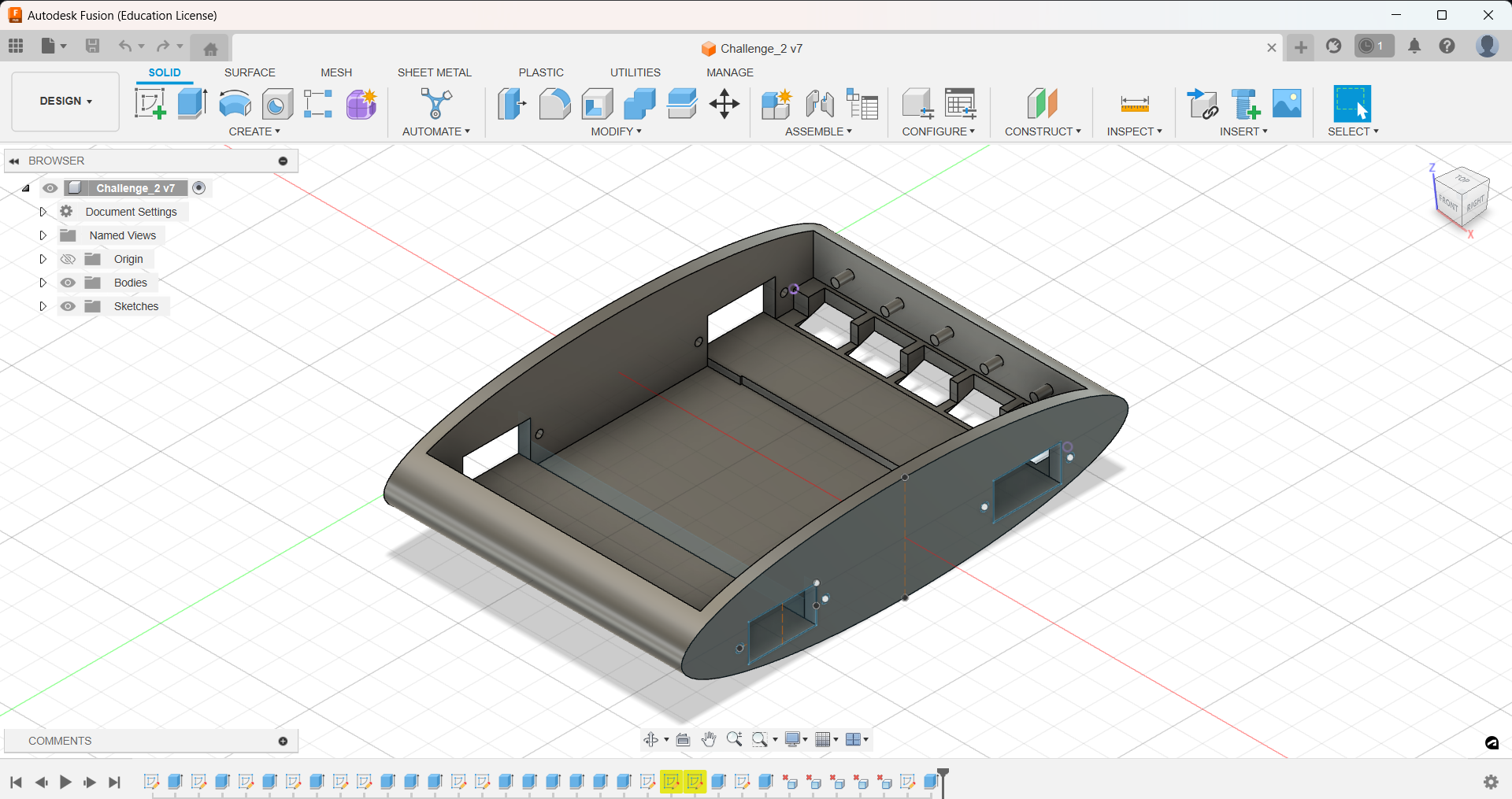The width and height of the screenshot is (1512, 799).
Task: Select the Hole tool
Action: pos(276,103)
